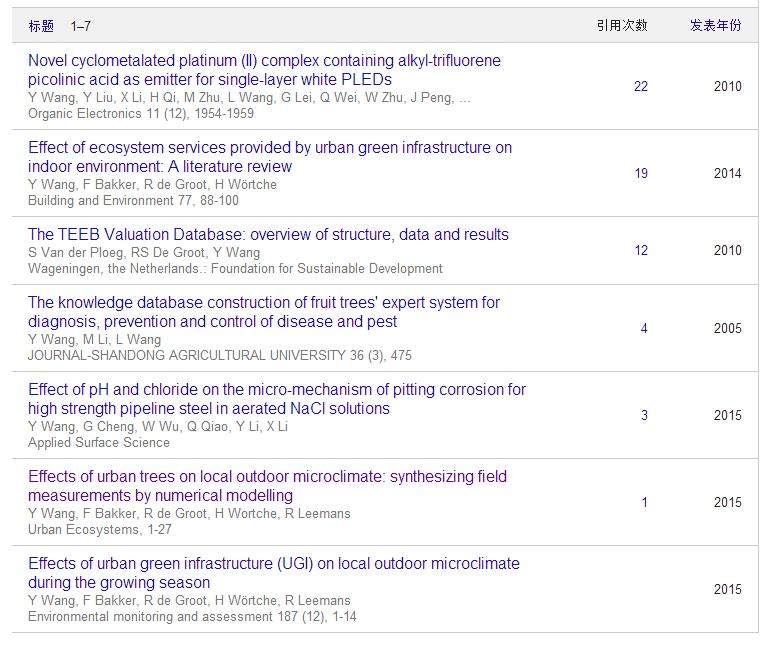
Task: Click the Organic Electronics journal line
Action: click(x=141, y=114)
